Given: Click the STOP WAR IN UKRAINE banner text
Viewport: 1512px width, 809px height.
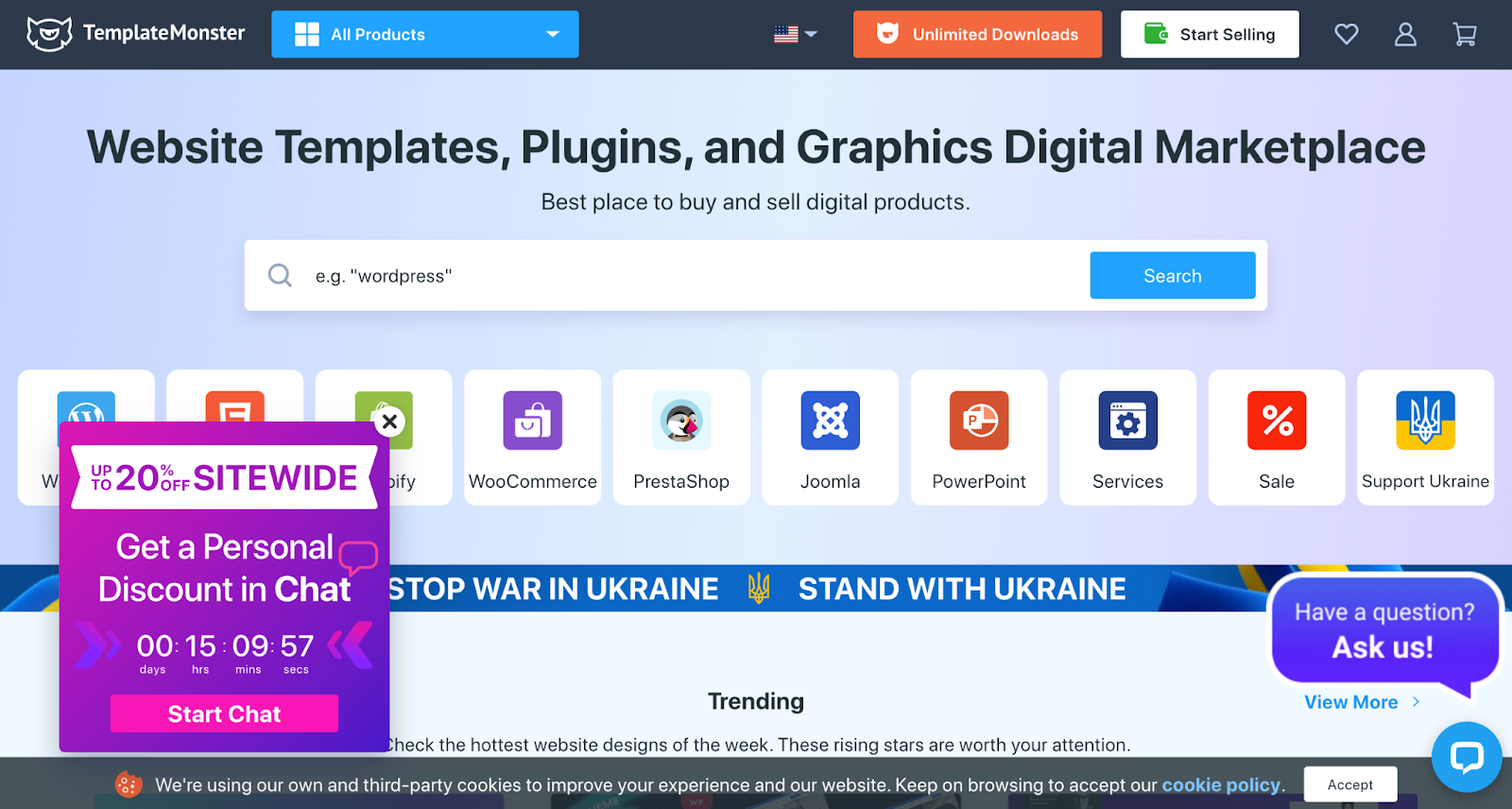Looking at the screenshot, I should [x=554, y=589].
